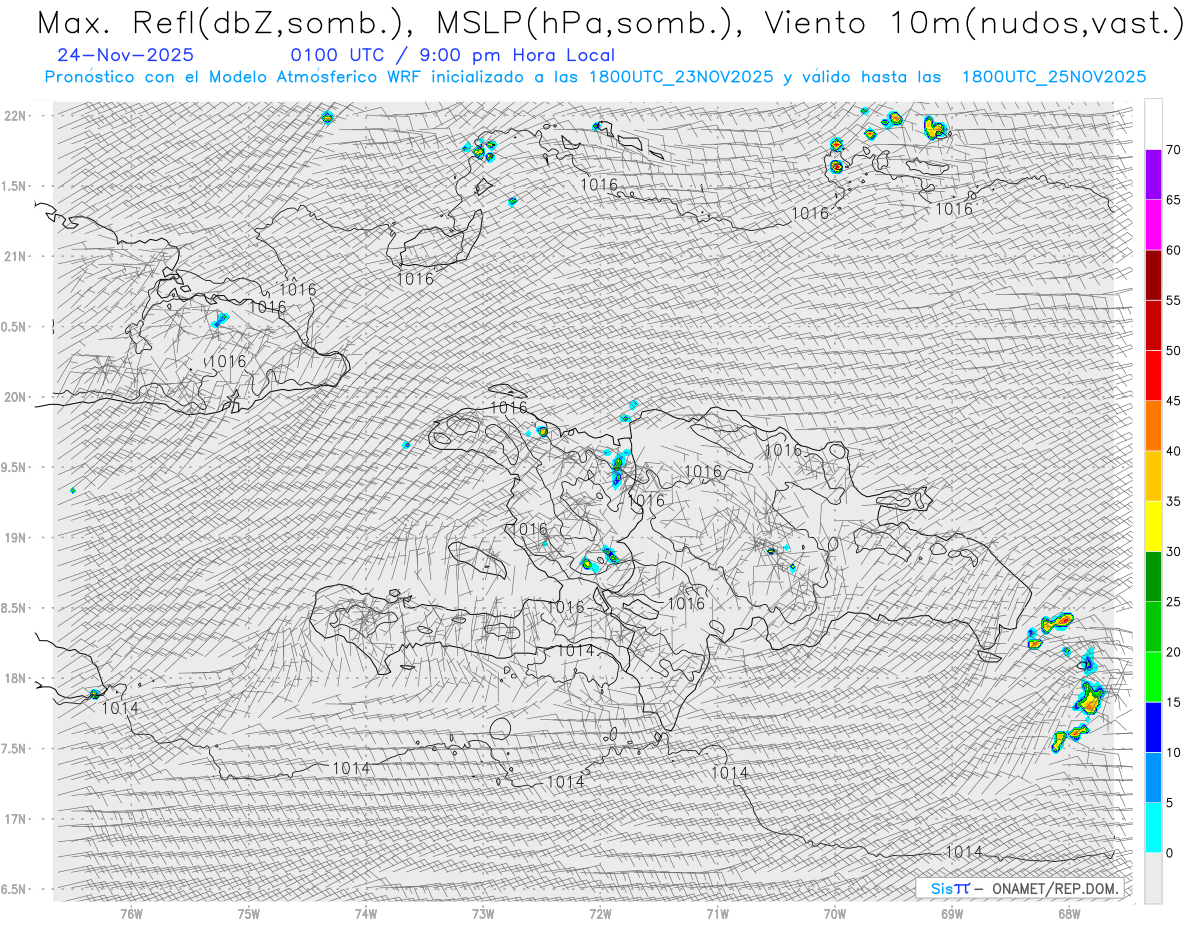1200x927 pixels.
Task: Click the orange 40-45 dBZ legend band
Action: [1153, 426]
